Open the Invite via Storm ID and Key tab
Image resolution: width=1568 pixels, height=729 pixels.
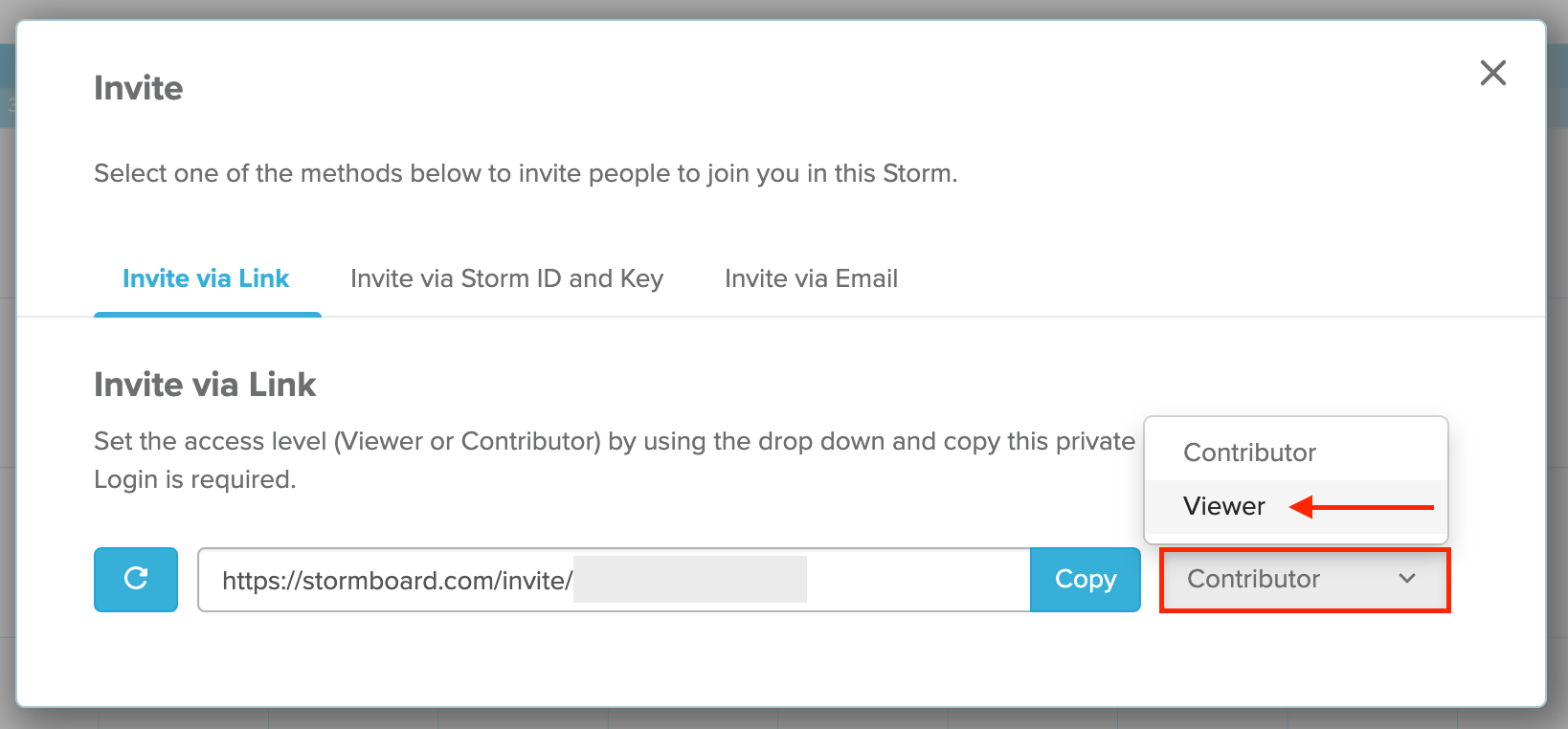point(506,278)
